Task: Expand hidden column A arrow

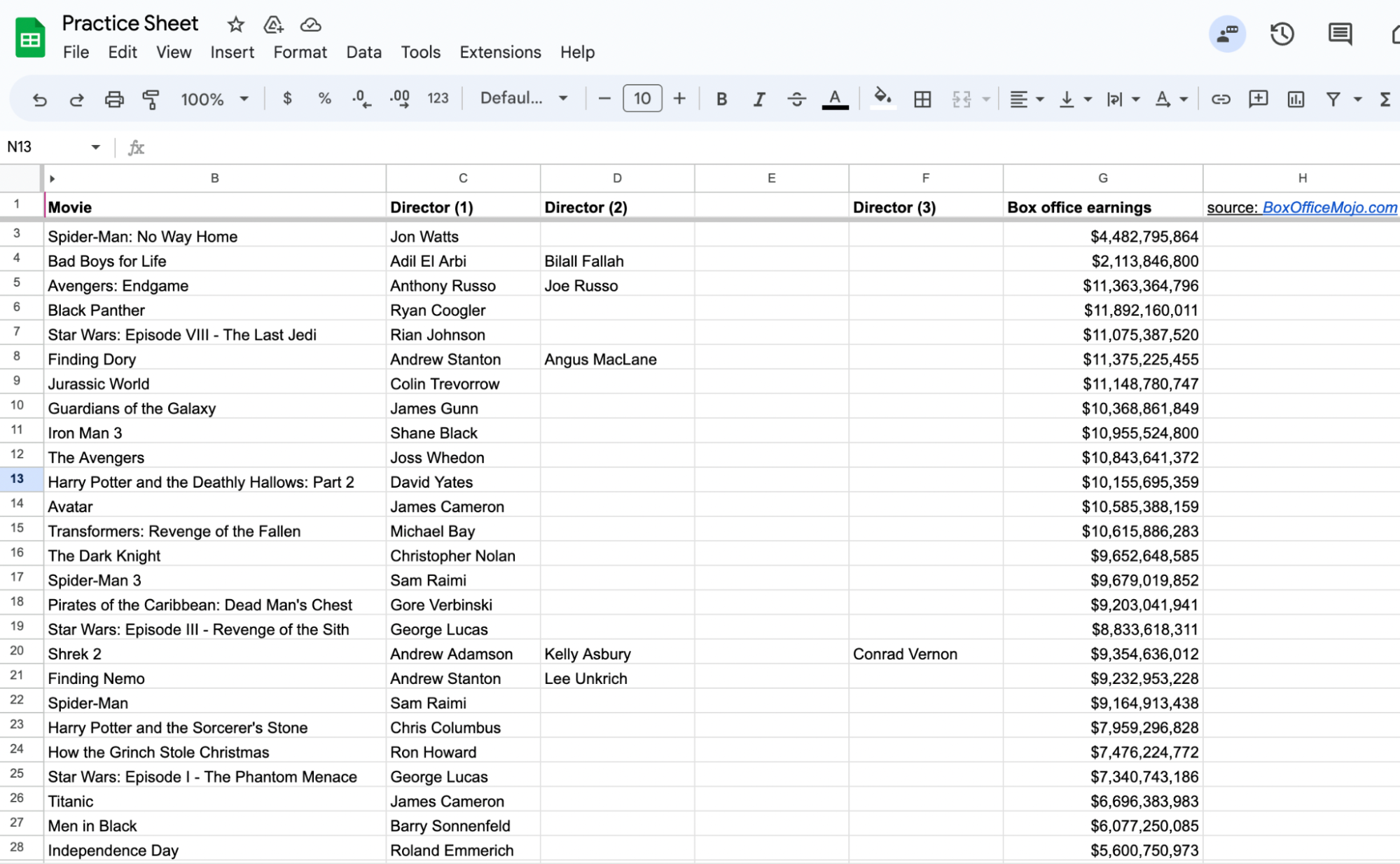Action: pos(53,179)
